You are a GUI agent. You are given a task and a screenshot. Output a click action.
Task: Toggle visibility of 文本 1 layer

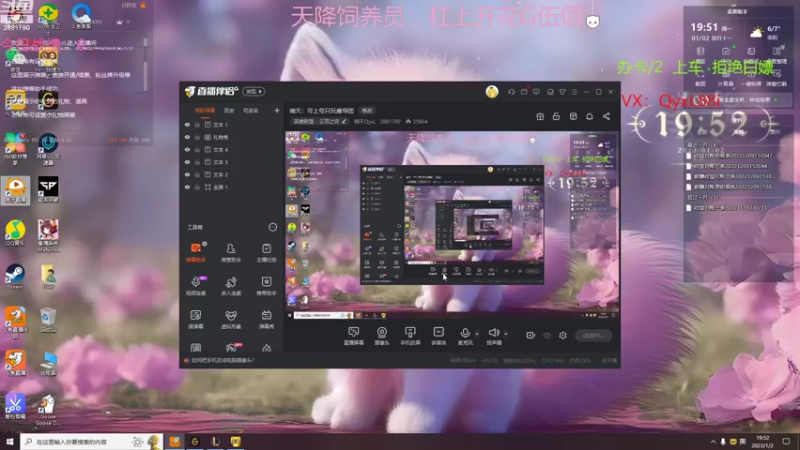point(187,124)
